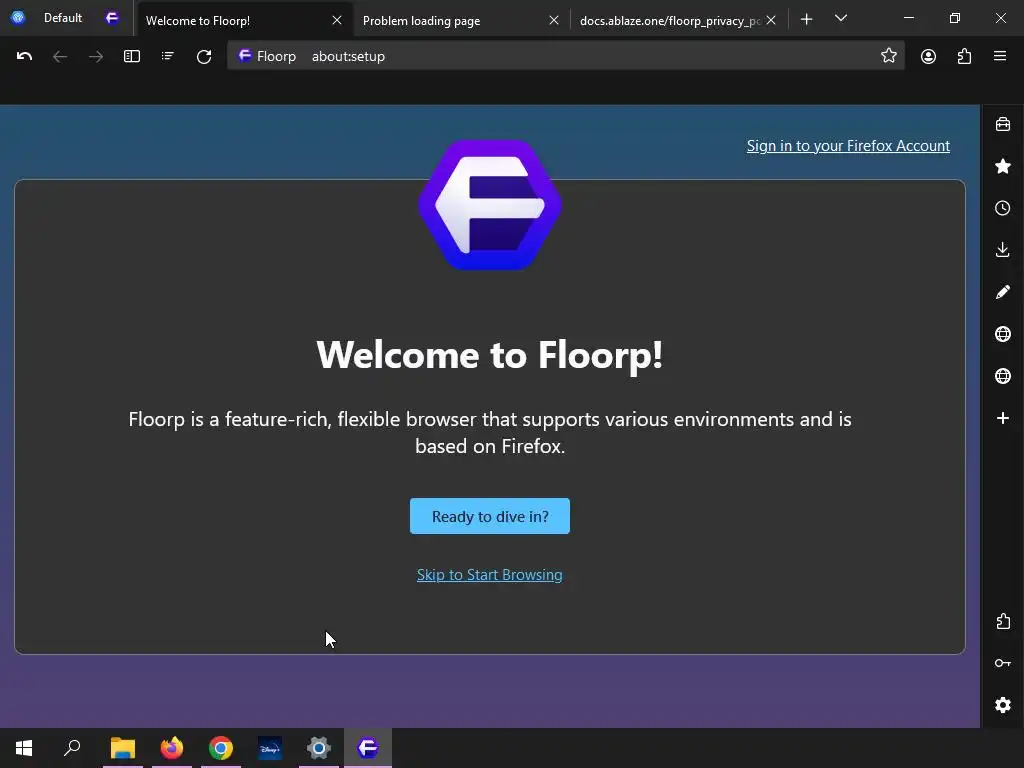The width and height of the screenshot is (1024, 768).
Task: Open Windows taskbar search
Action: coord(72,748)
